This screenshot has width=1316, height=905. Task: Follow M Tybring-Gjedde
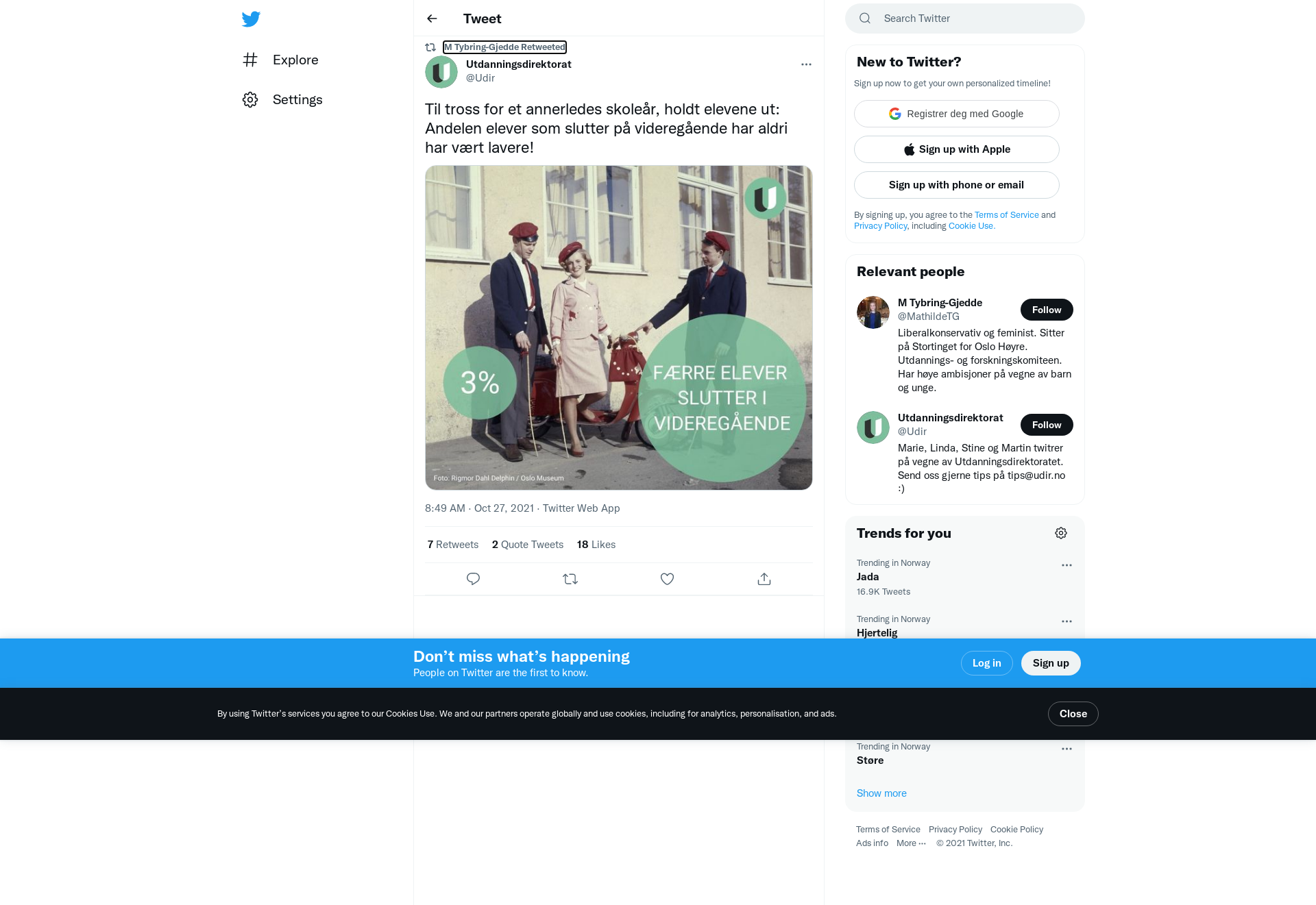click(x=1047, y=310)
